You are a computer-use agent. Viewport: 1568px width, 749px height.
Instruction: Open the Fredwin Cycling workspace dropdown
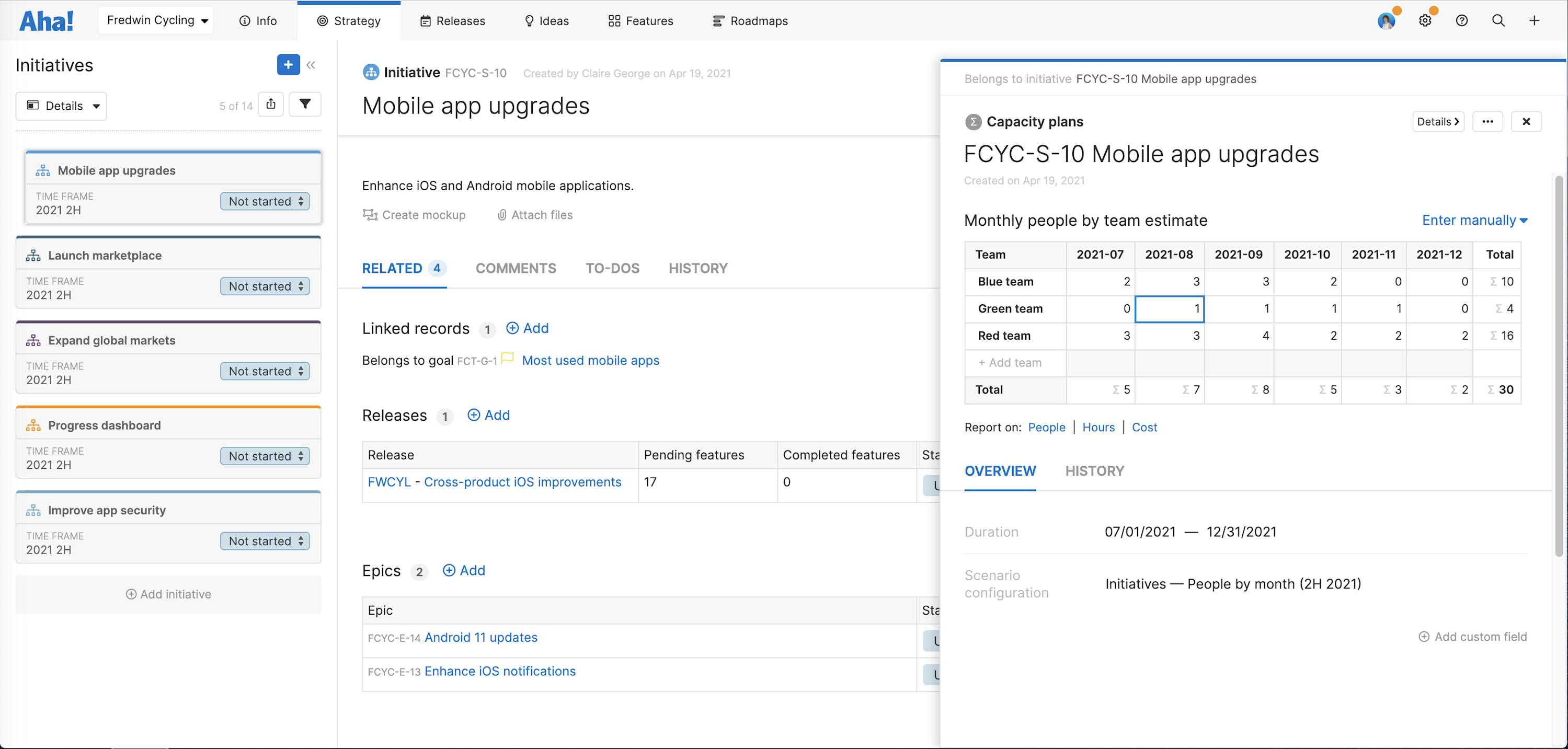pos(156,19)
